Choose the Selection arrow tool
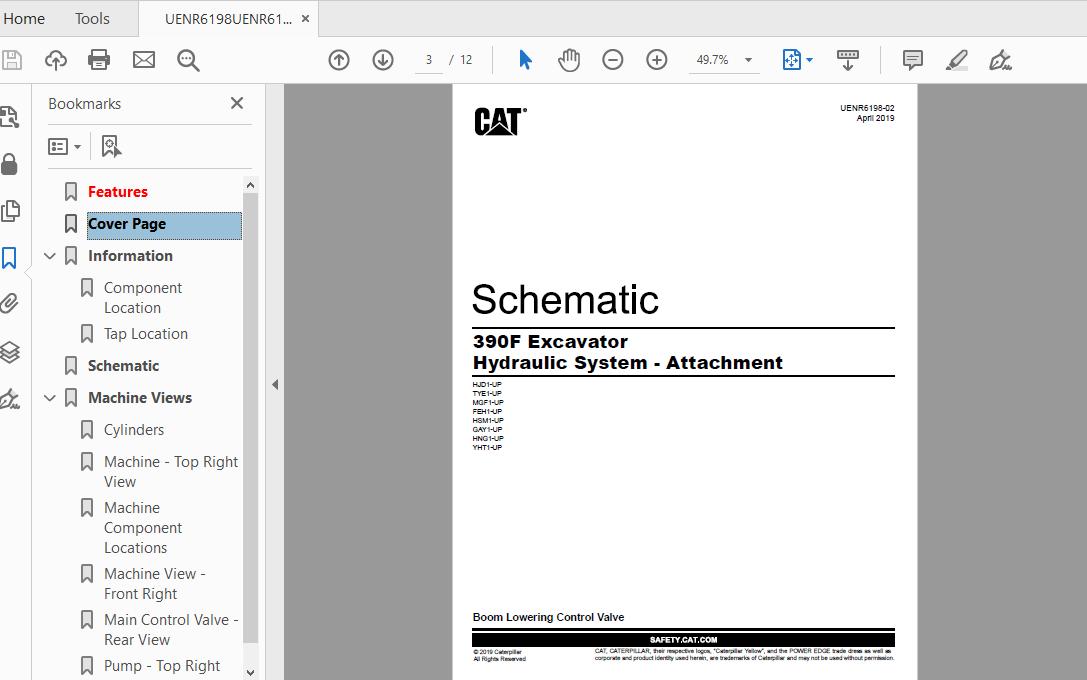This screenshot has width=1087, height=680. (x=525, y=60)
